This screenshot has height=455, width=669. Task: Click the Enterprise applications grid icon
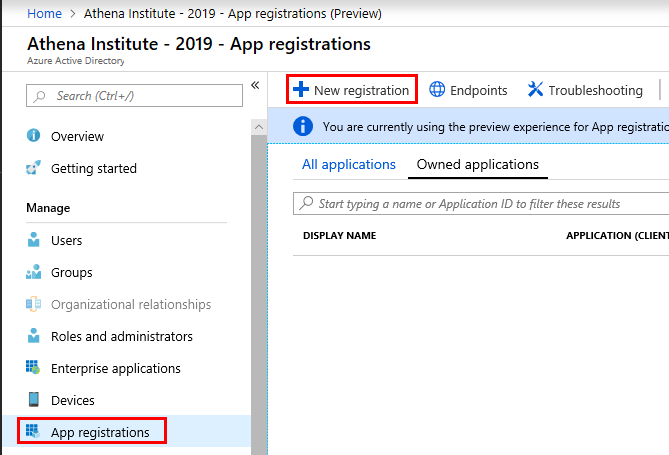33,368
